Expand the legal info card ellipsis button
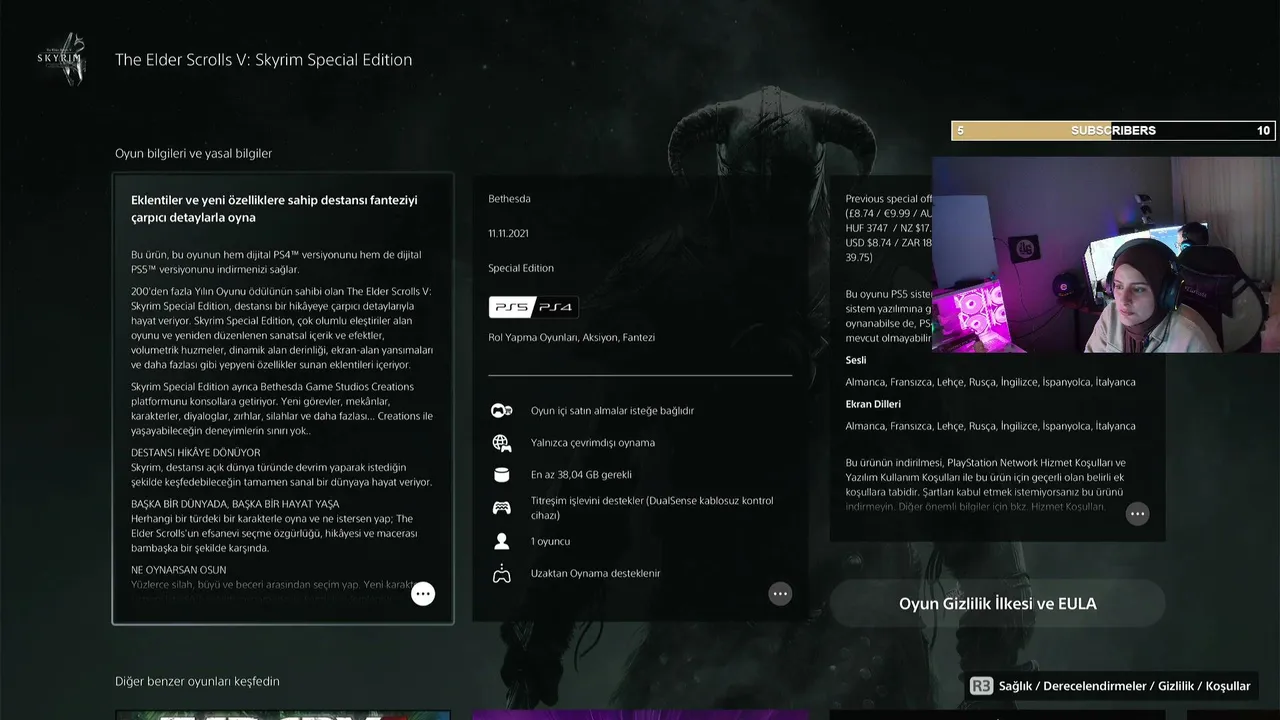Screen dimensions: 1280x720 pyautogui.click(x=1137, y=514)
